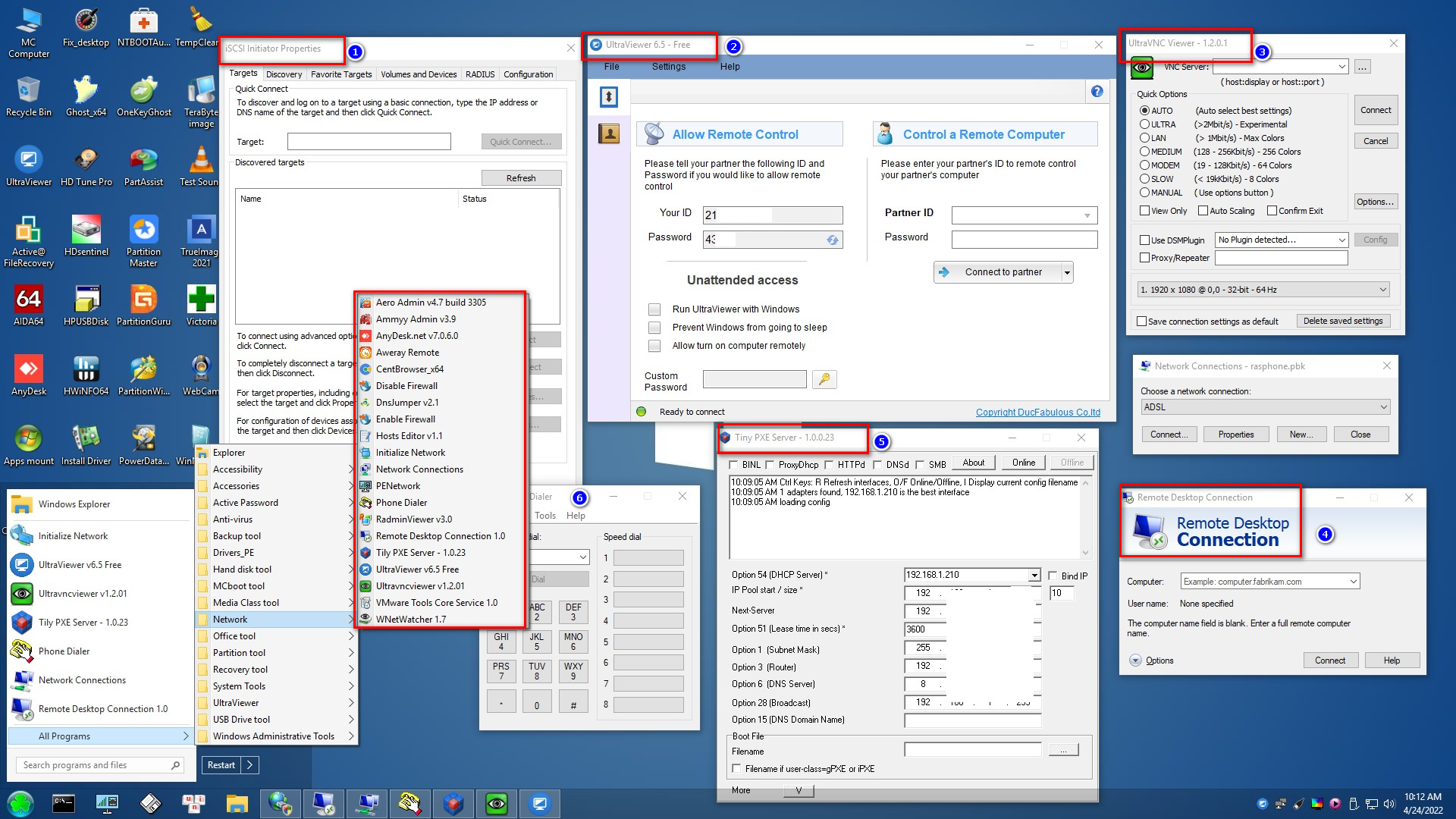
Task: Expand the VNC Server address dropdown
Action: coord(1341,67)
